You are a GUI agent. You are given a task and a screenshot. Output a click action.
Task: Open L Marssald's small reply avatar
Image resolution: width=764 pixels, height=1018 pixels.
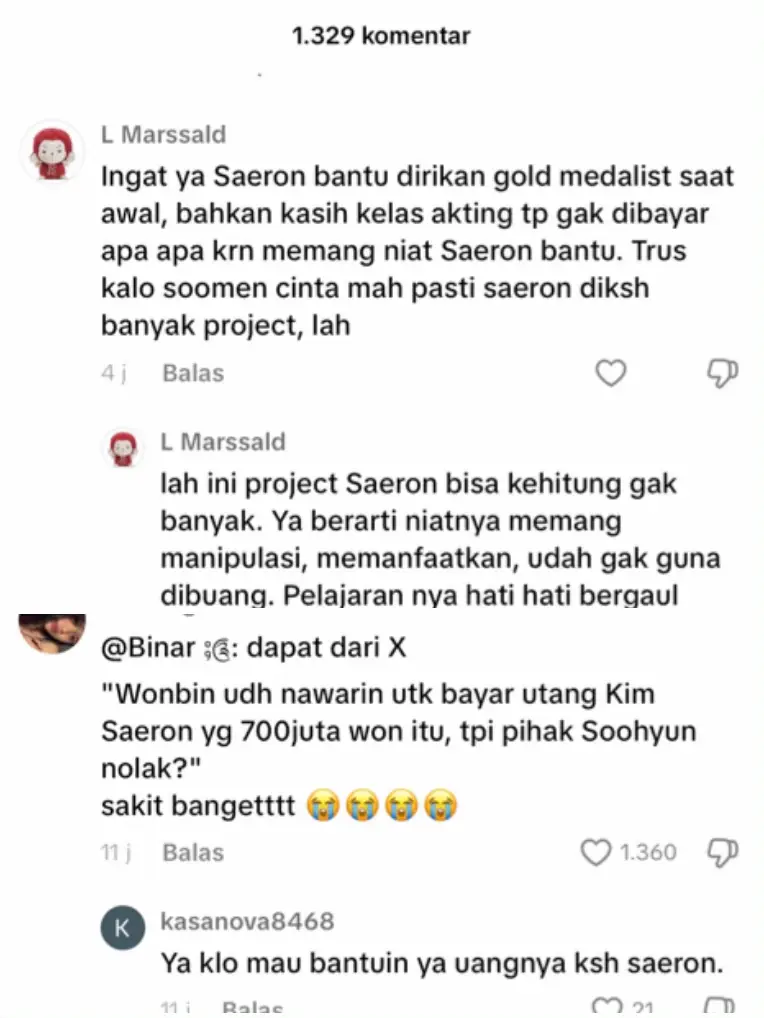click(x=123, y=449)
